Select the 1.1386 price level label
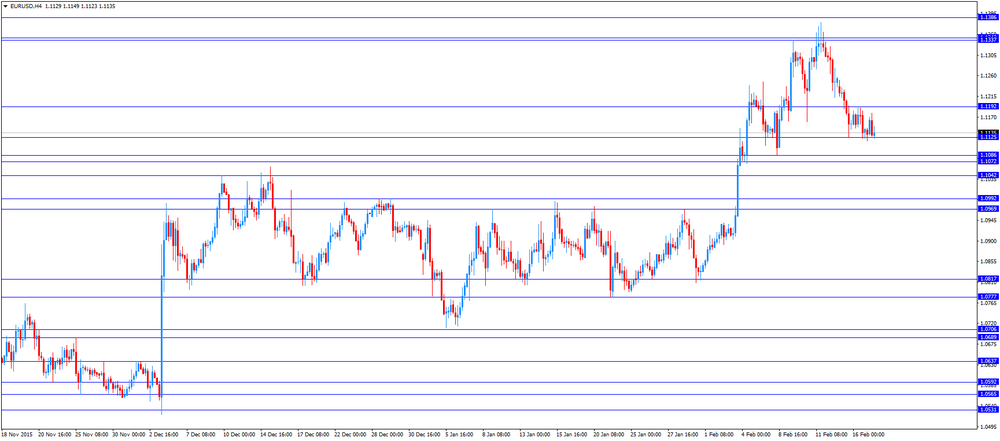The image size is (1000, 441). [987, 18]
